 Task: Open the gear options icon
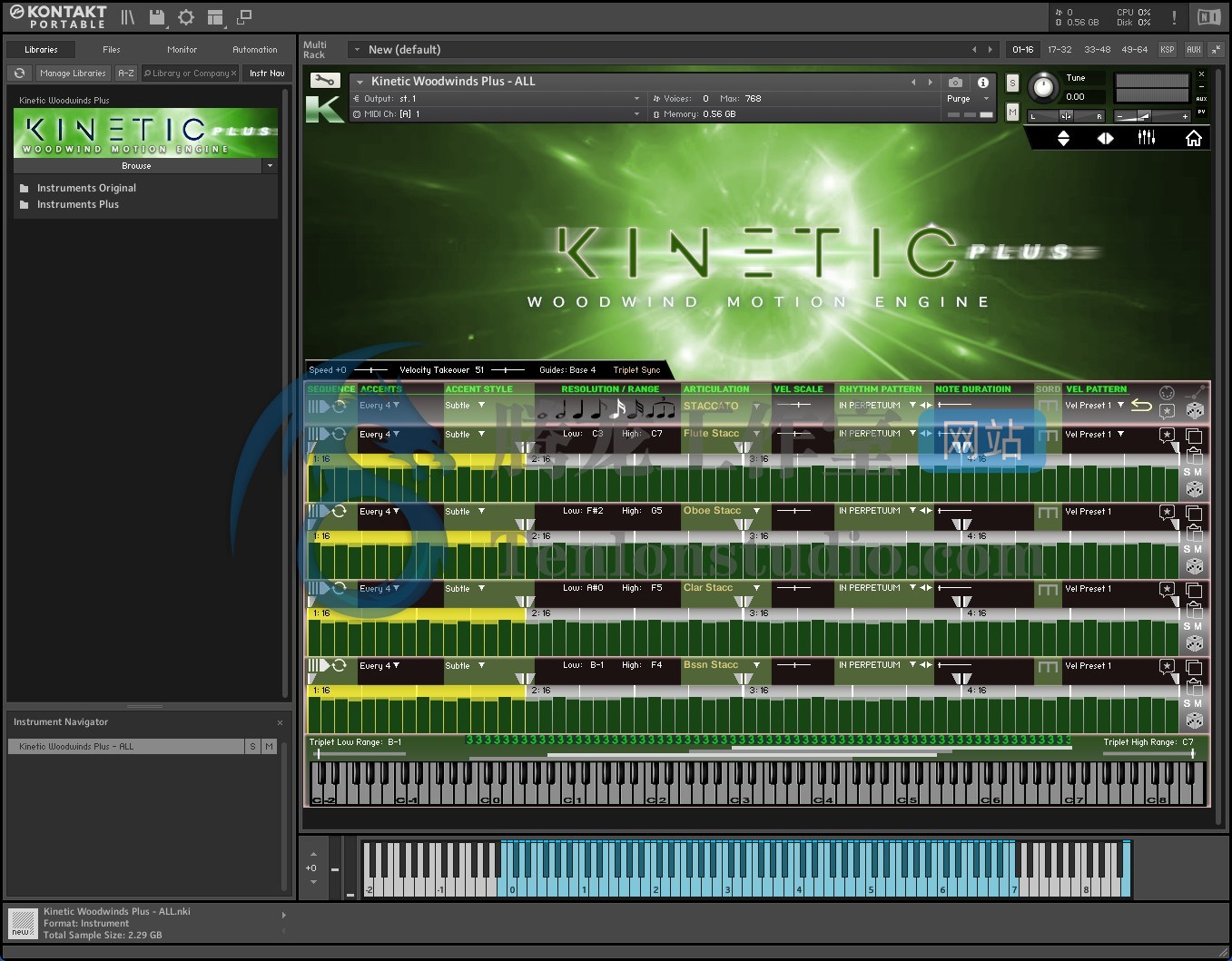coord(186,17)
